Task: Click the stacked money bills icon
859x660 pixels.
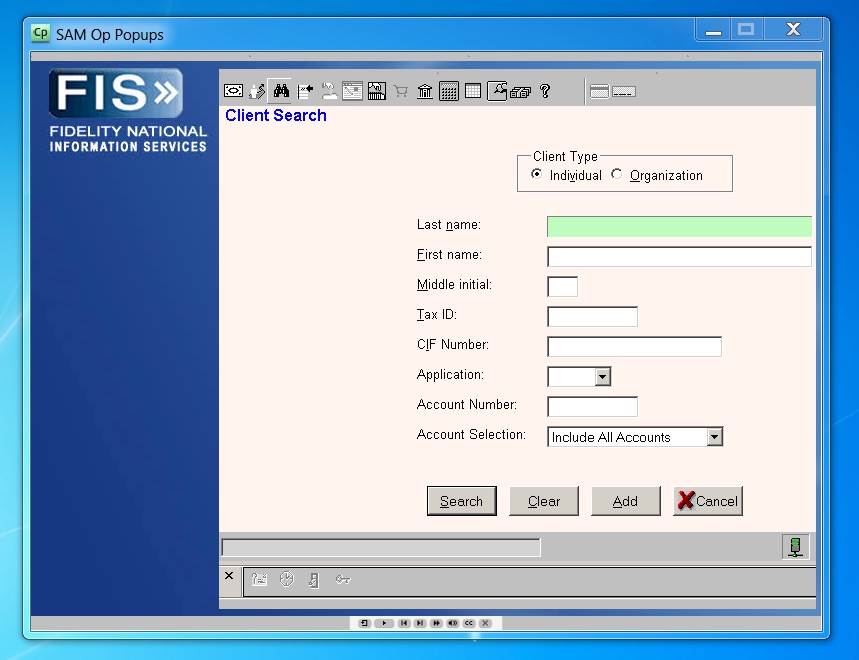Action: 520,92
